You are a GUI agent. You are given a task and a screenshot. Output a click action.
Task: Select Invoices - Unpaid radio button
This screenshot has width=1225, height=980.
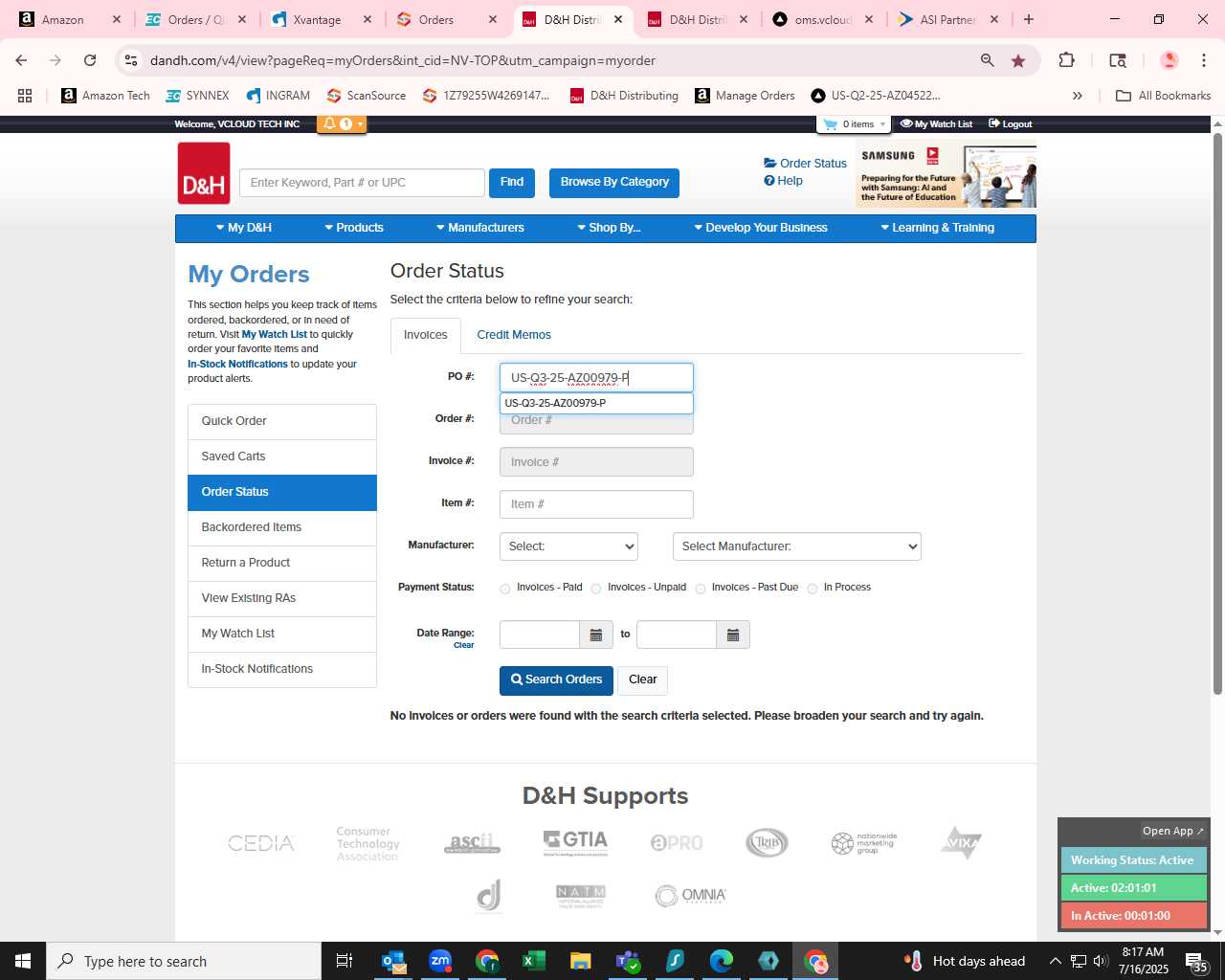[596, 589]
